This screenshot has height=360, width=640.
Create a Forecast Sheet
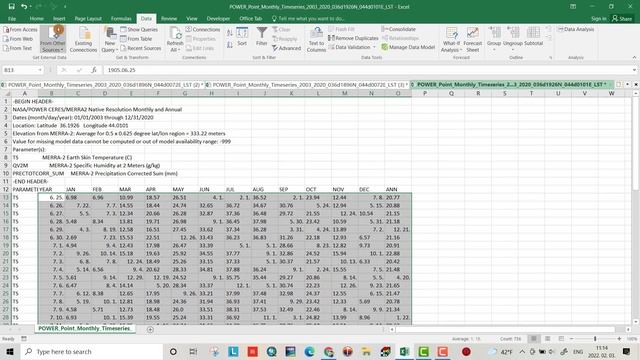[473, 40]
